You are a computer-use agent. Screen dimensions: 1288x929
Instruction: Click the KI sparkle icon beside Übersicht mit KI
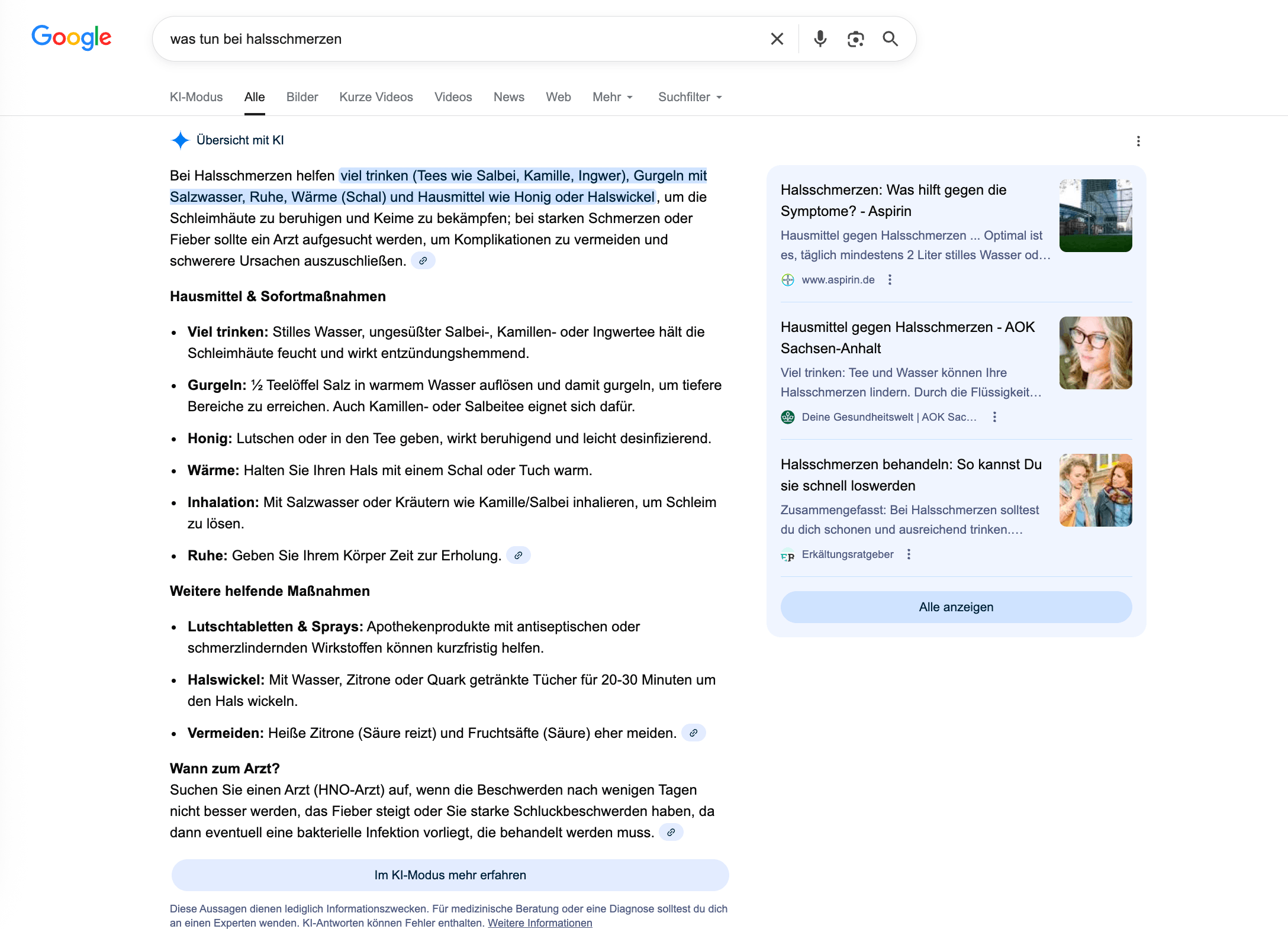(x=179, y=140)
